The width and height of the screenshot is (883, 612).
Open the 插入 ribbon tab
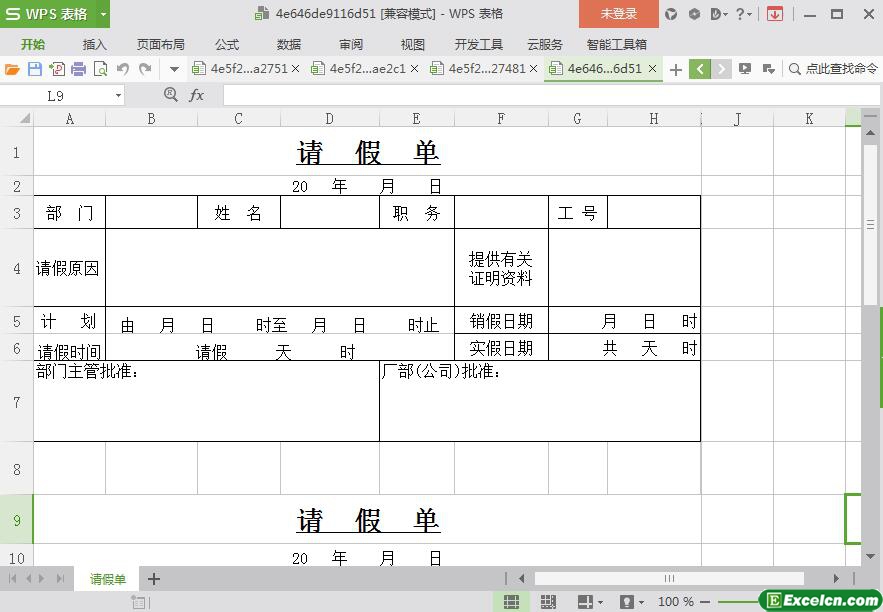[x=94, y=44]
